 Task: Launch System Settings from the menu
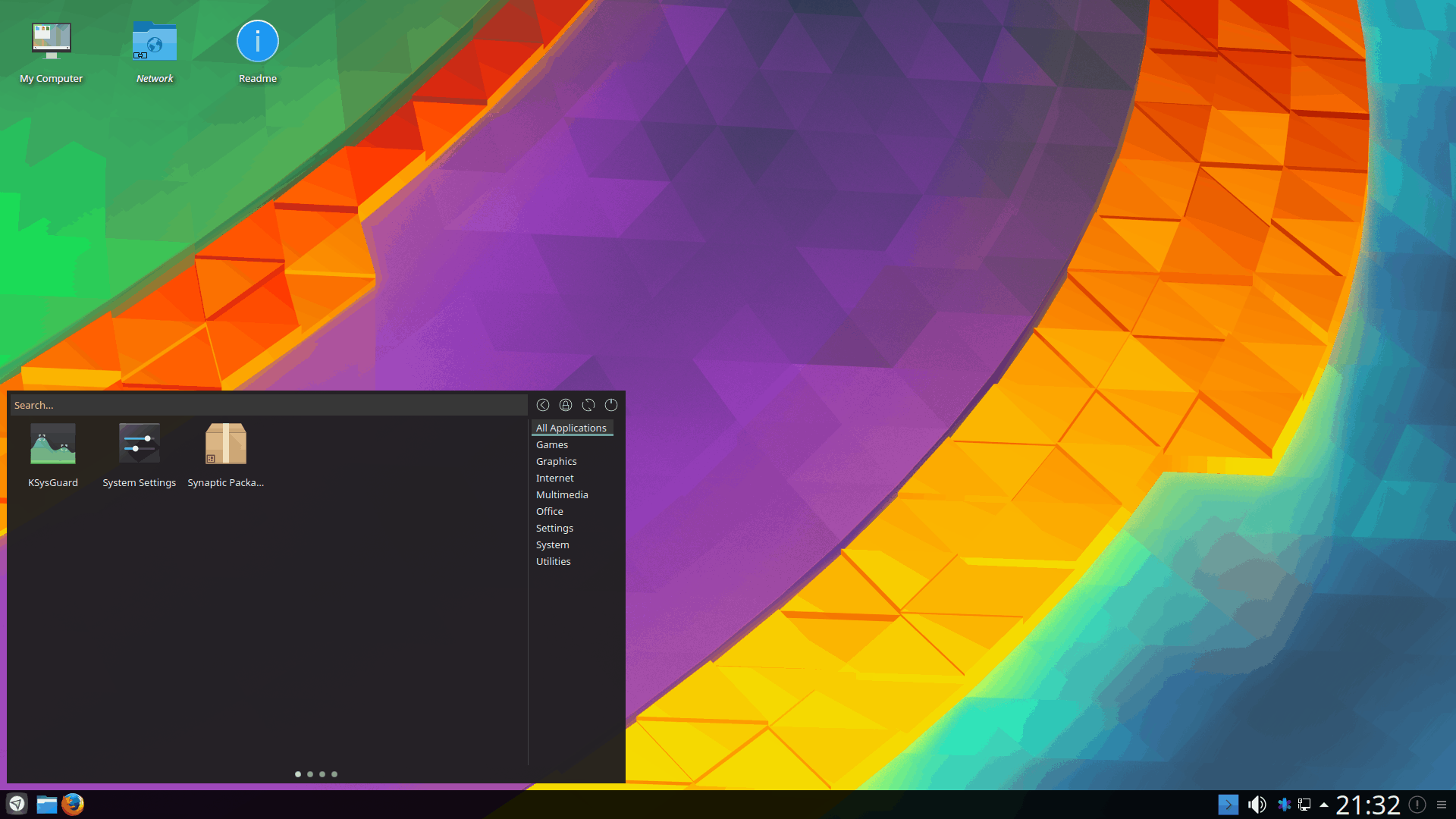[140, 455]
